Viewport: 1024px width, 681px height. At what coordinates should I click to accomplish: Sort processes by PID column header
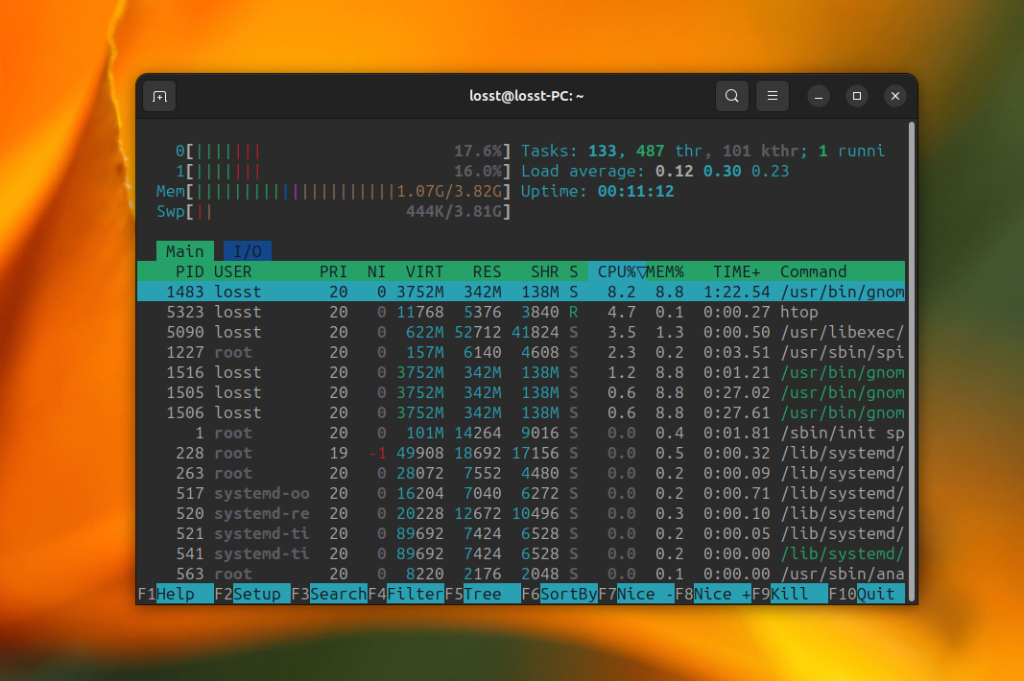(x=189, y=272)
